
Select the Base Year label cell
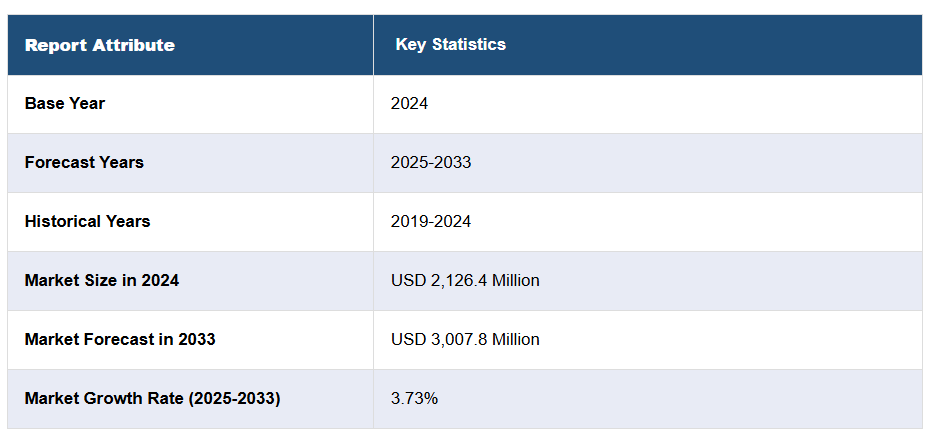[x=65, y=103]
